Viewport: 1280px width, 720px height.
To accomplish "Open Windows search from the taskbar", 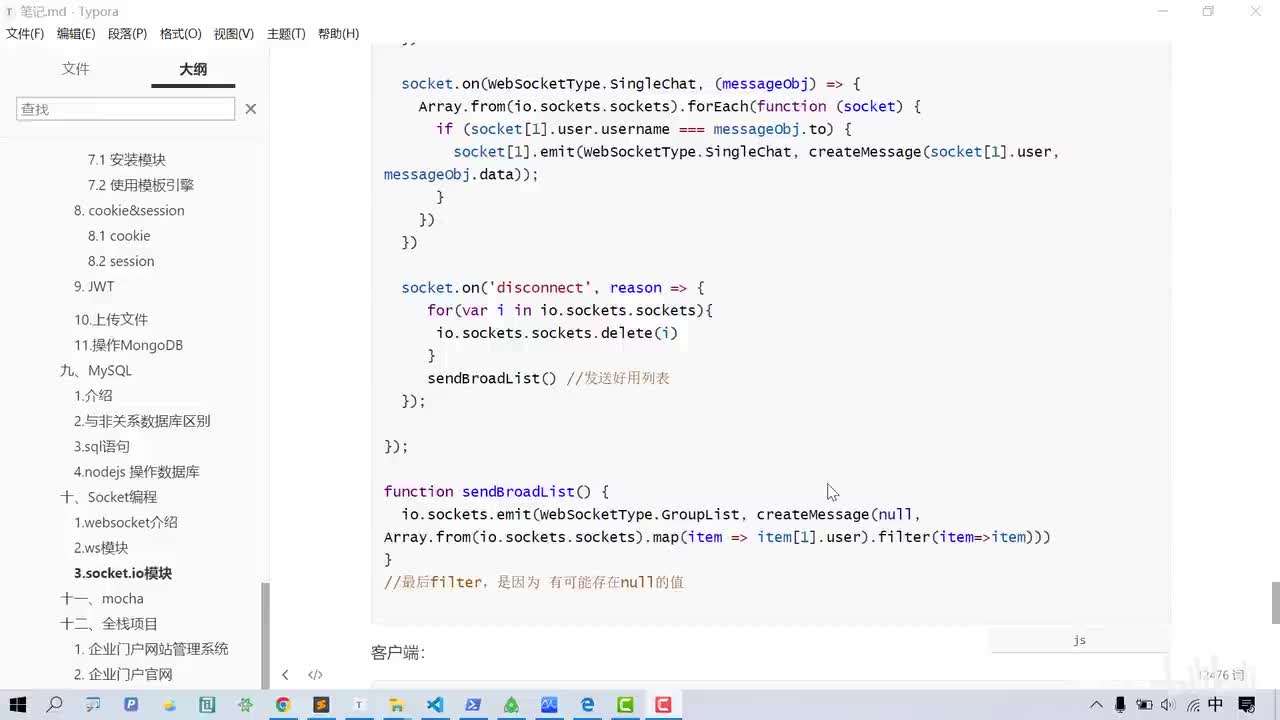I will [x=55, y=705].
